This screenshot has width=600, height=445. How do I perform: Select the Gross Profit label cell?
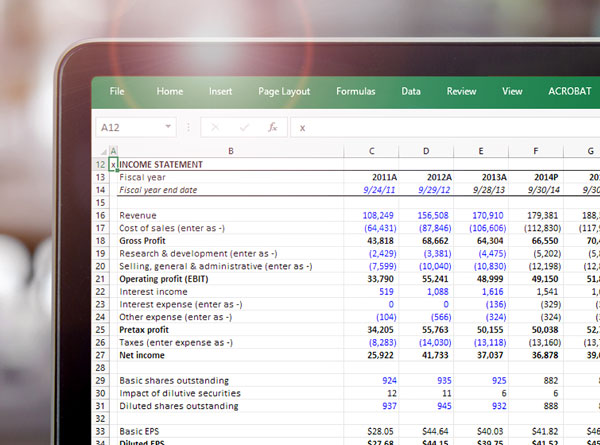[x=231, y=241]
